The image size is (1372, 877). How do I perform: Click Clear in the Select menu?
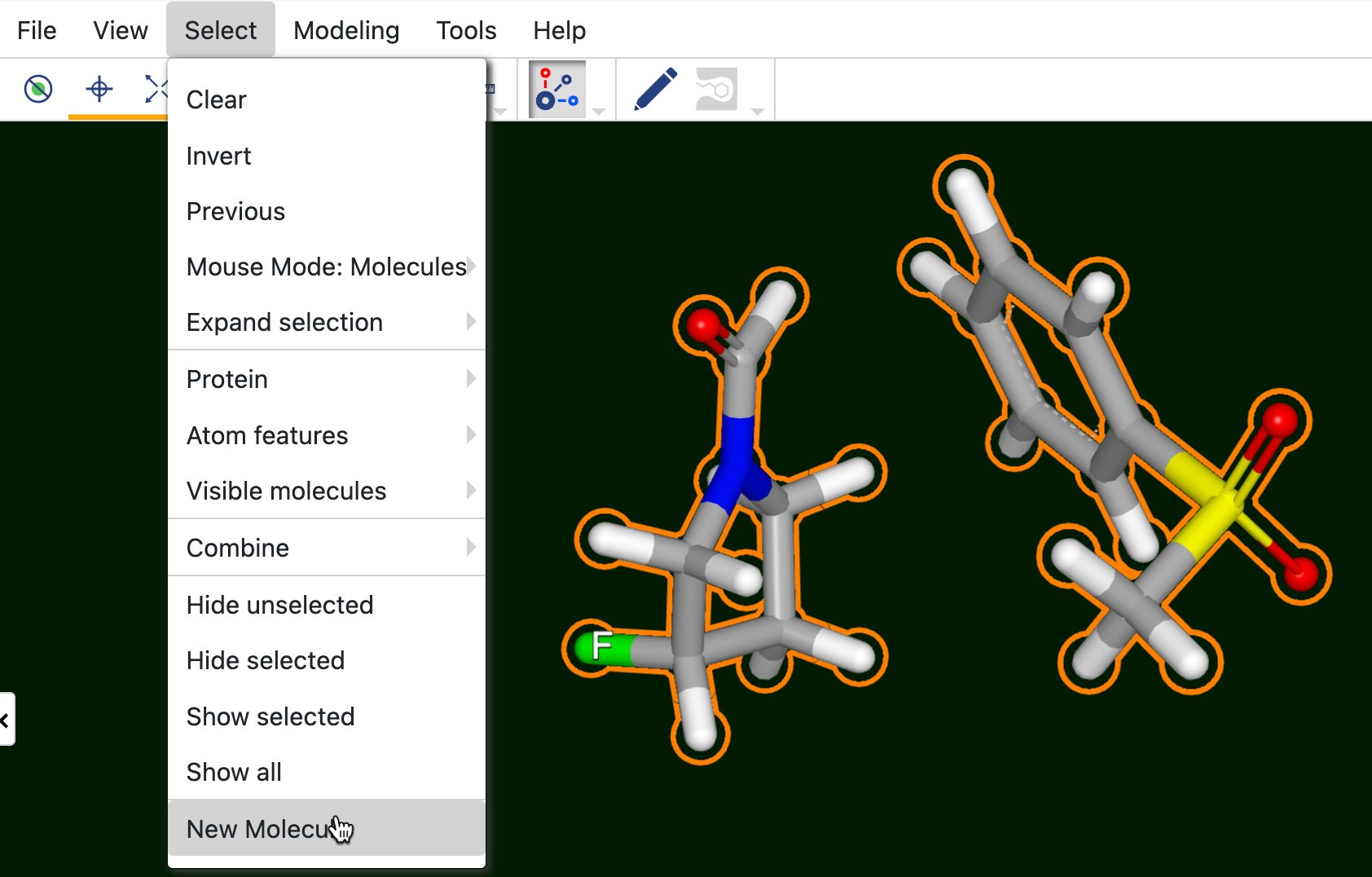(x=216, y=99)
